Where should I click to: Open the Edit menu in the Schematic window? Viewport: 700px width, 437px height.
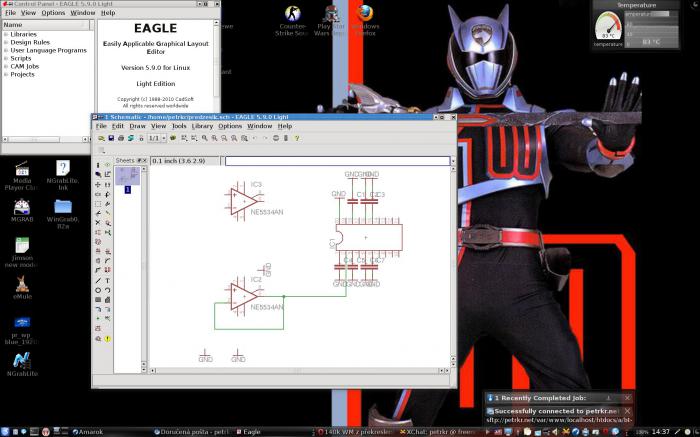click(x=117, y=126)
